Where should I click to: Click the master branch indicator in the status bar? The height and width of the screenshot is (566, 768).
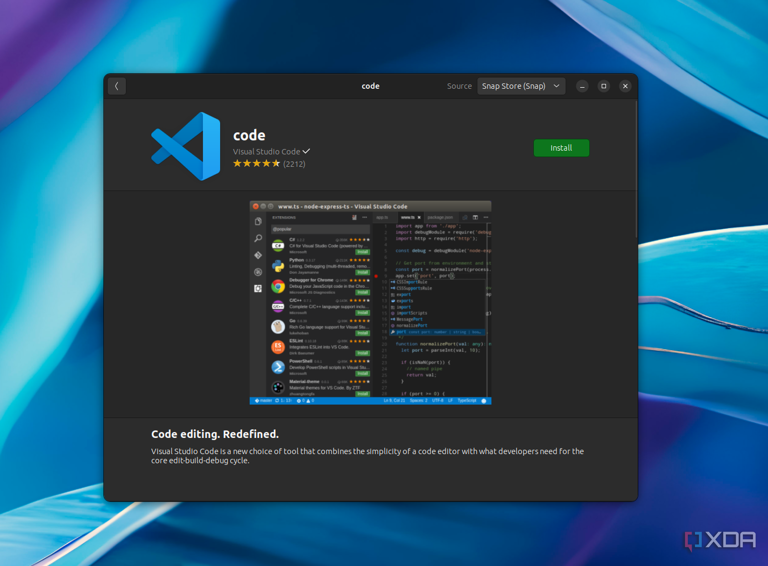pyautogui.click(x=264, y=401)
